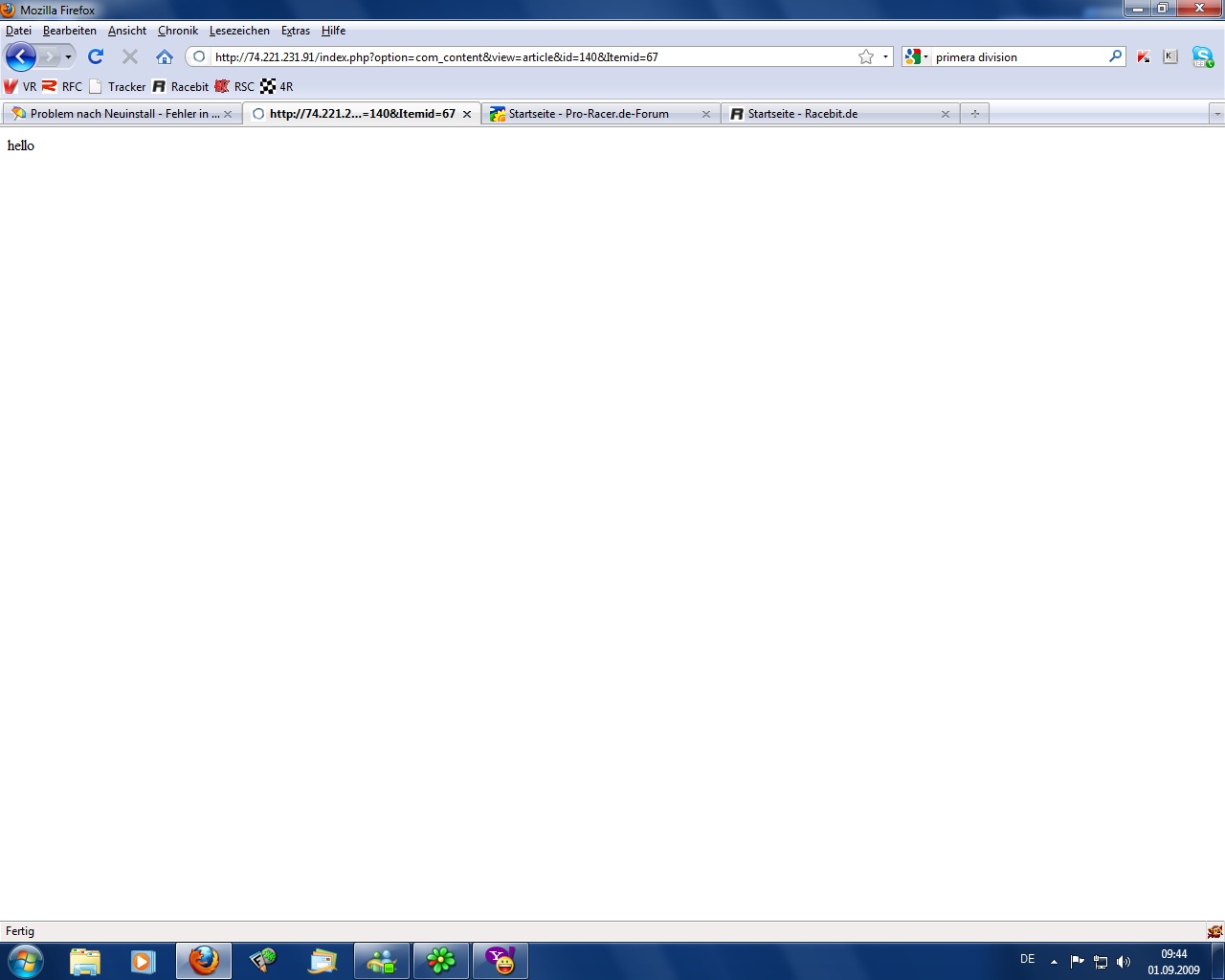
Task: Switch to Startseite - Pro-Racer.de-Forum tab
Action: (589, 114)
